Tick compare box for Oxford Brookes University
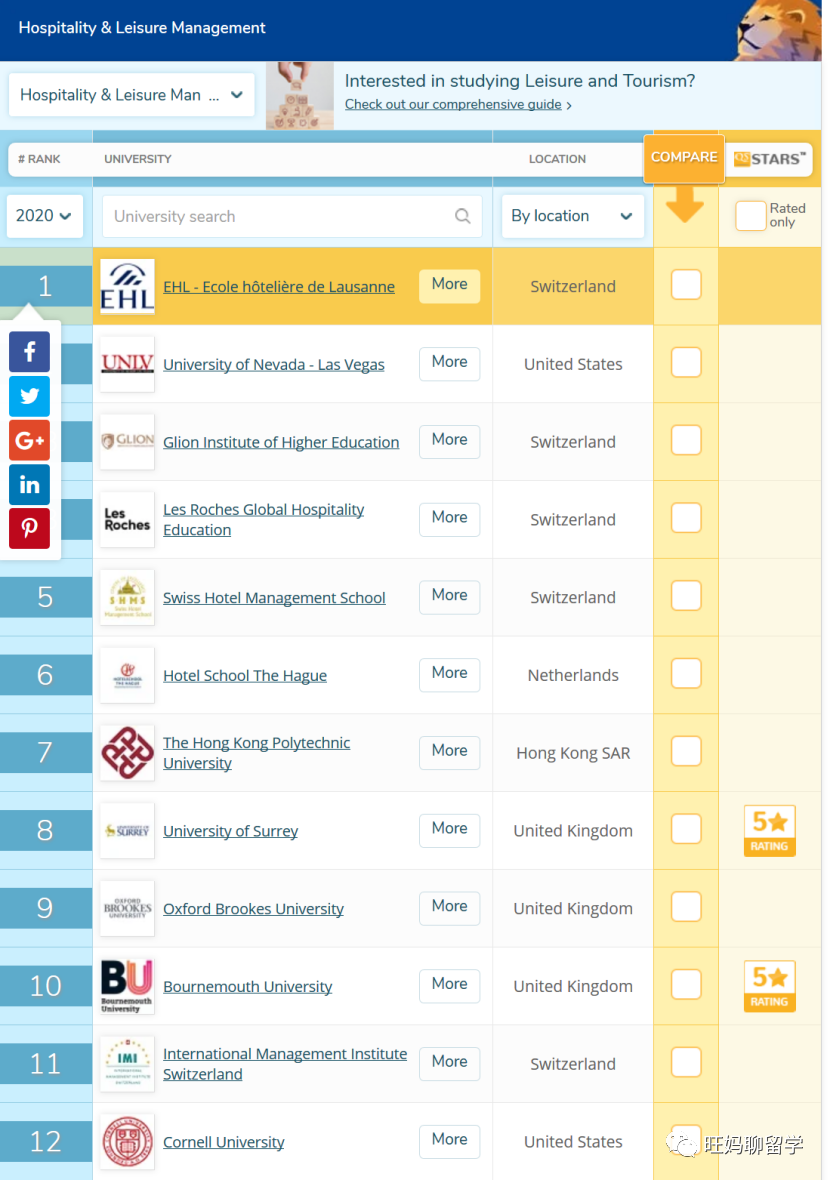 [686, 907]
